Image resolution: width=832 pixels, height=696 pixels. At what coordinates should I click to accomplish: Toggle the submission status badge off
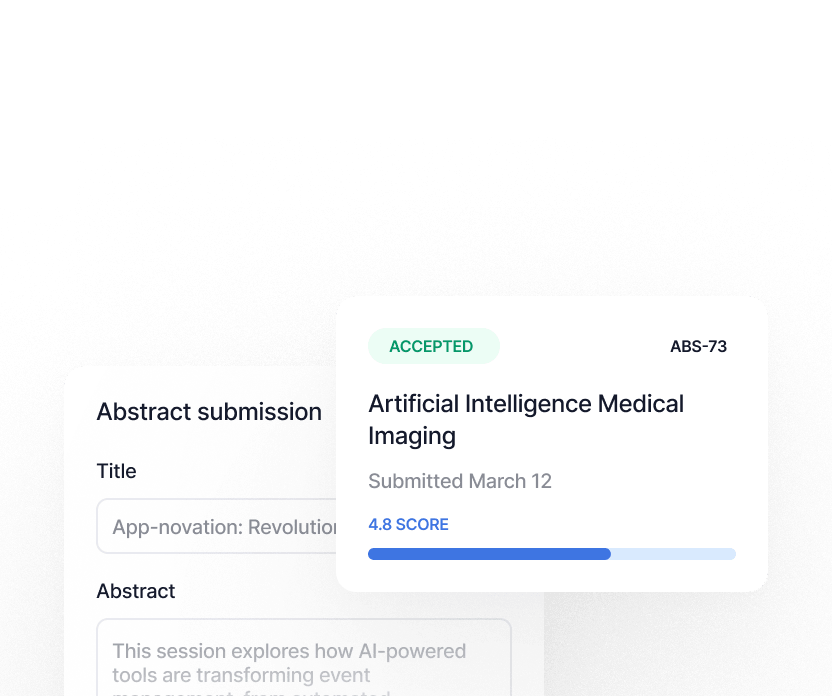pyautogui.click(x=433, y=345)
